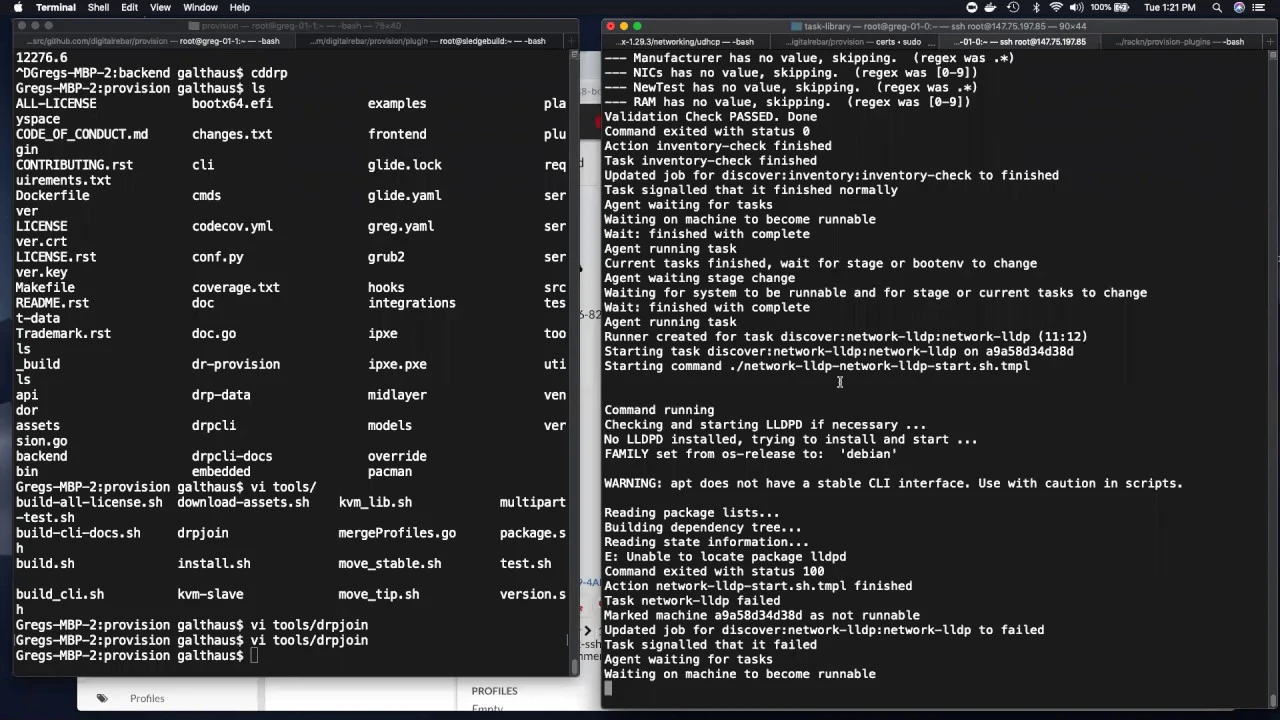Click the task-library window title folder icon

[x=796, y=26]
